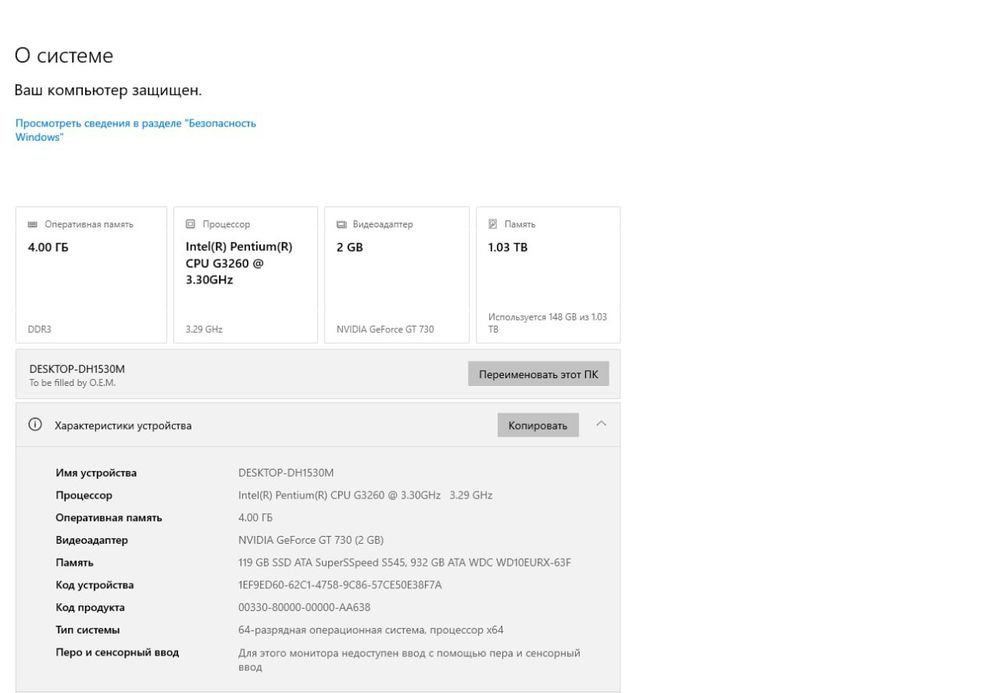1000x693 pixels.
Task: Click the info icon beside Характеристики устройства
Action: [x=35, y=425]
